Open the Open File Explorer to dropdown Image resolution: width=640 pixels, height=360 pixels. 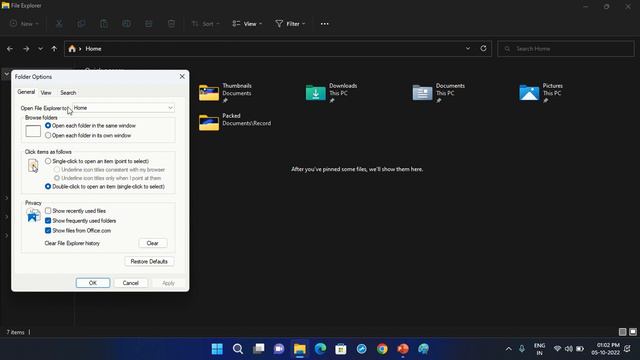pyautogui.click(x=123, y=108)
